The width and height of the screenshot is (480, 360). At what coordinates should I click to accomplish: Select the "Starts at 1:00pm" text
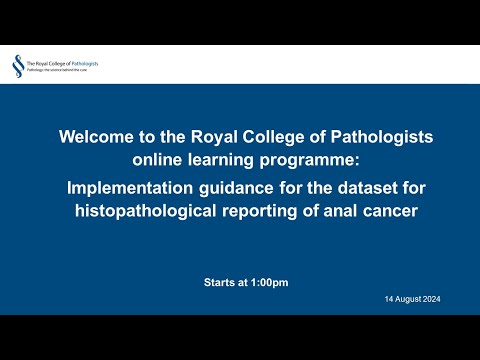click(x=246, y=282)
